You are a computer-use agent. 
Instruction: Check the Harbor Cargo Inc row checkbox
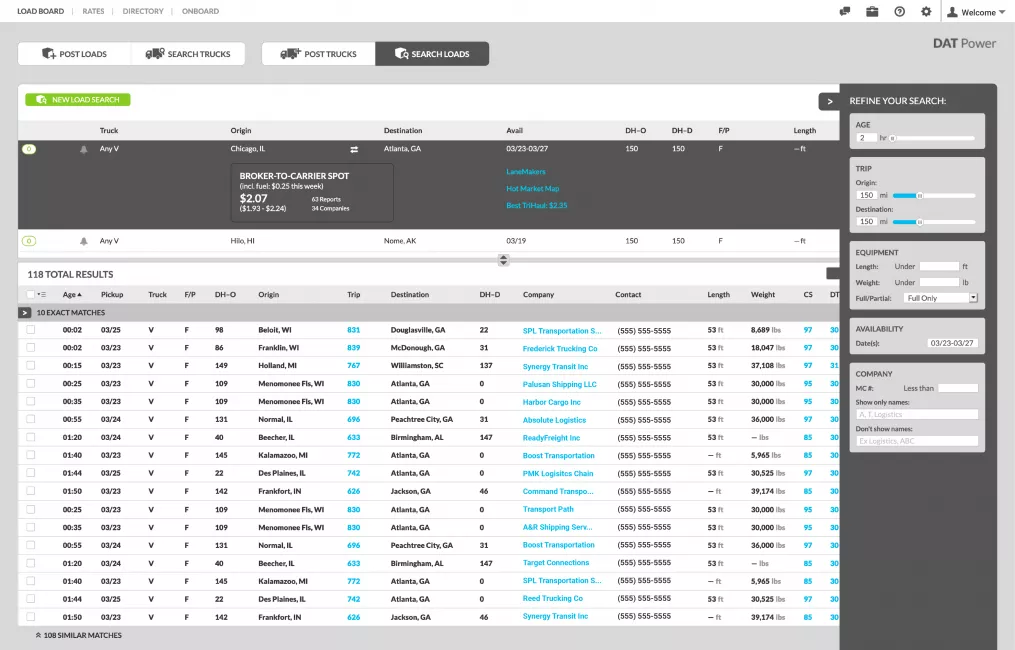tap(30, 401)
